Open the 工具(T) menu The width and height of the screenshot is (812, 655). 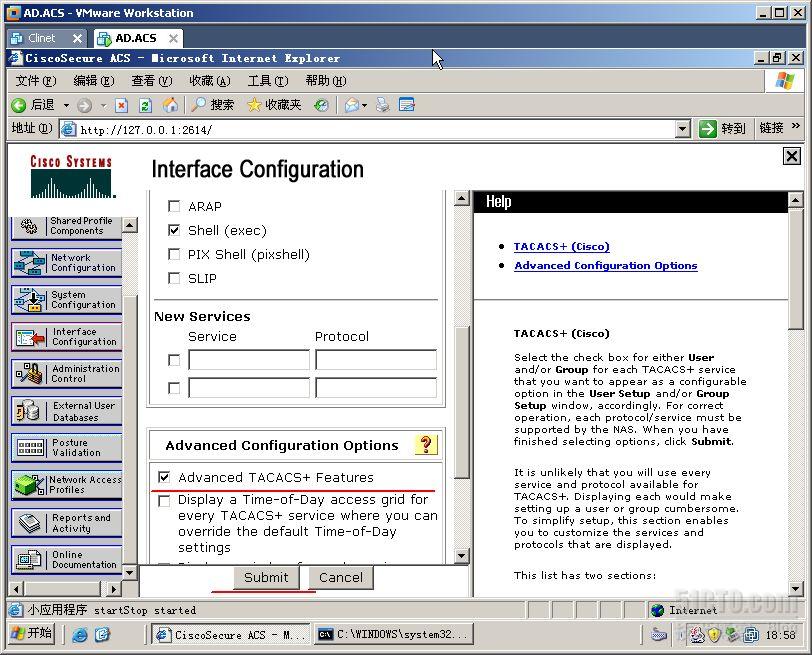(268, 81)
